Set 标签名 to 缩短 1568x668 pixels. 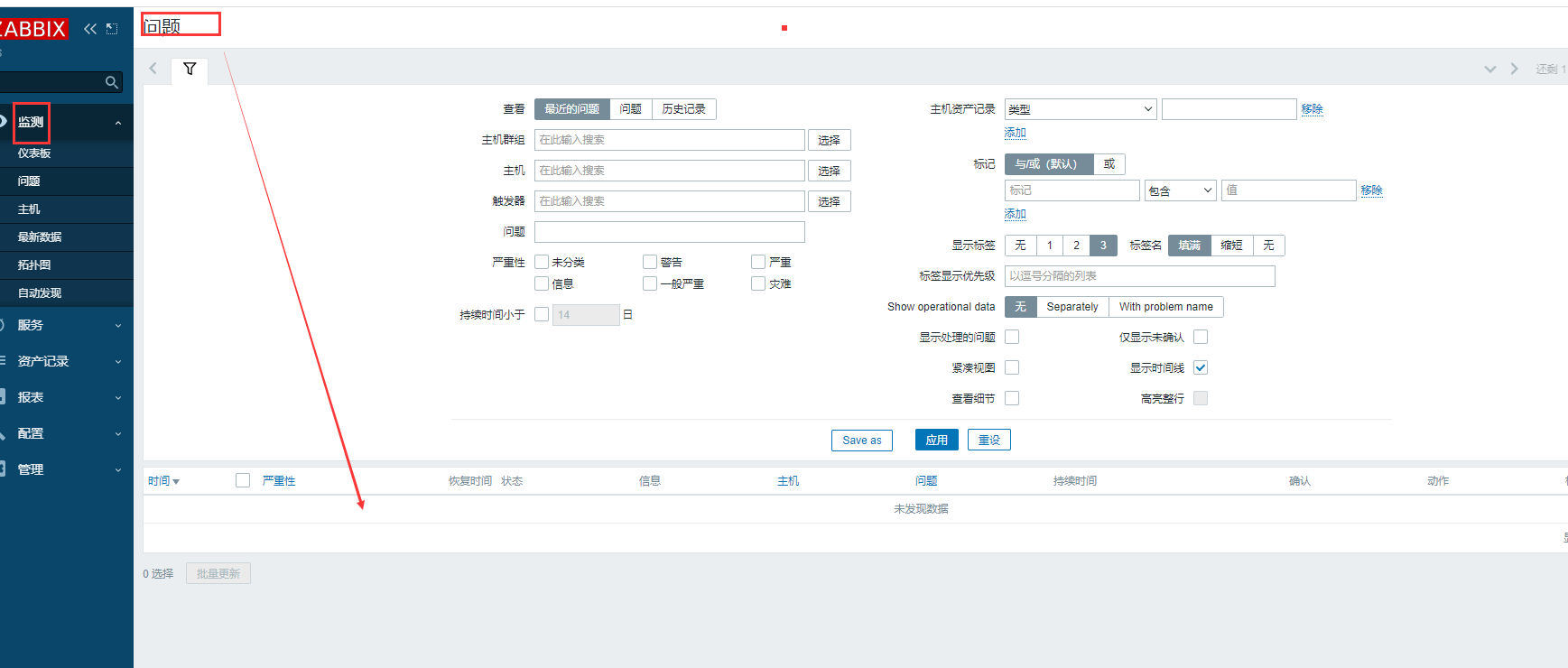1231,246
